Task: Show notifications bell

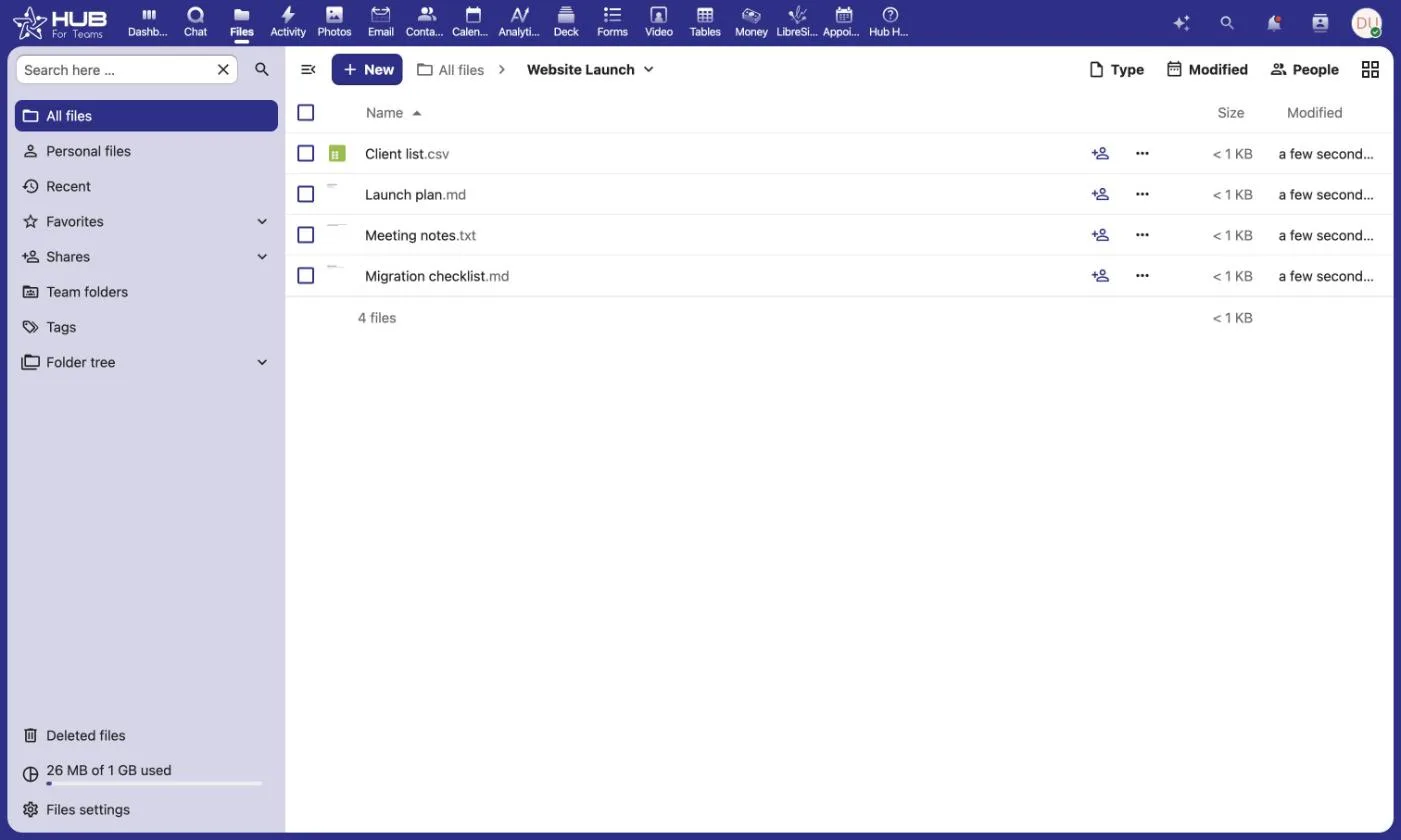Action: (1274, 22)
